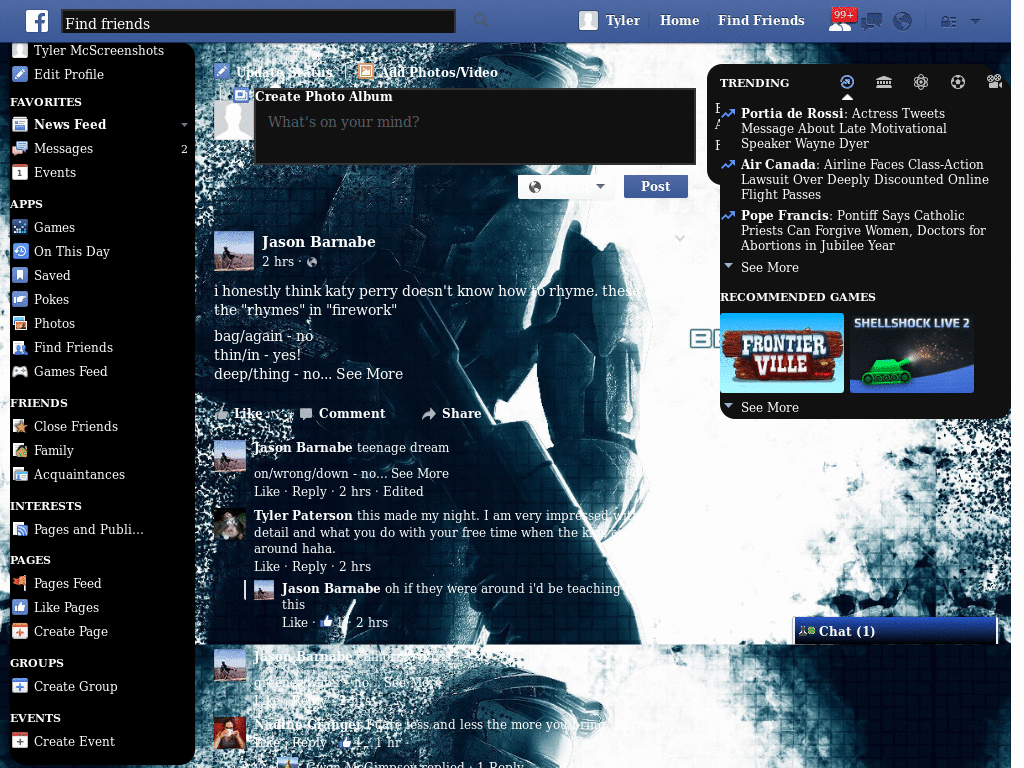Expand teenage dream comment See More
1024x768 pixels.
pos(419,473)
